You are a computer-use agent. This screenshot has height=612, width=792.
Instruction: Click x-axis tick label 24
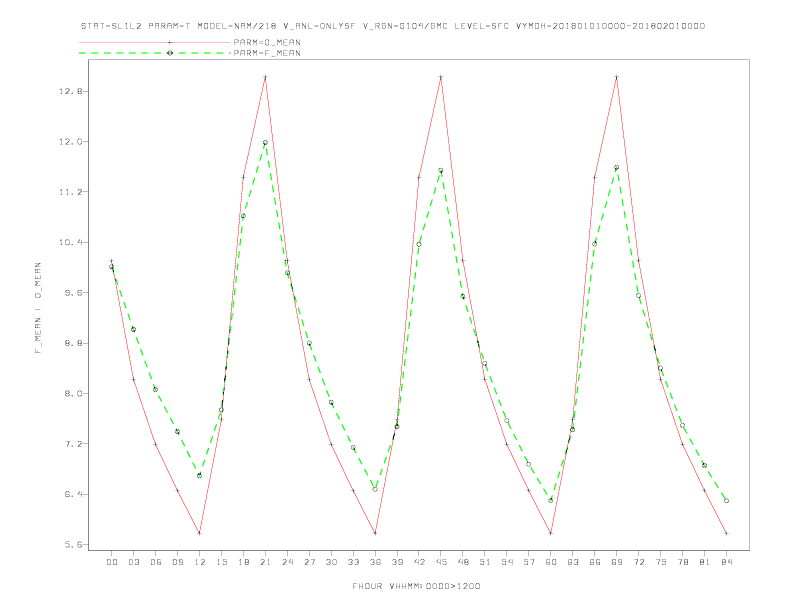(287, 562)
